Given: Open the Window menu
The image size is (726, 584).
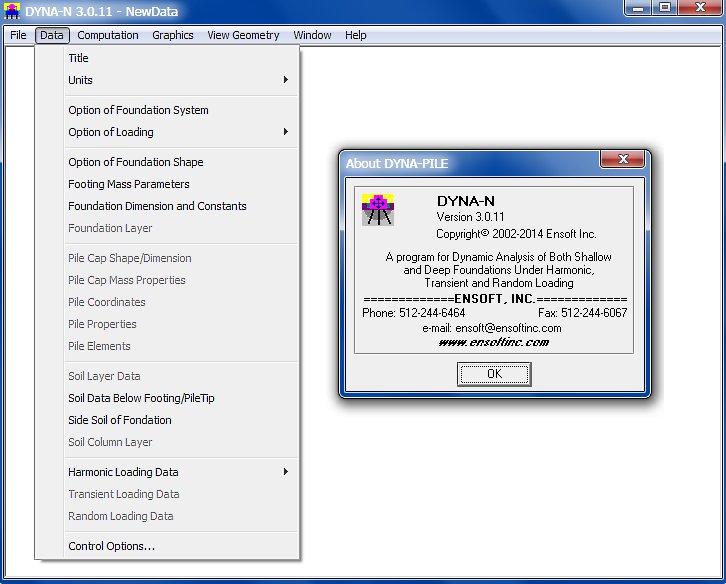Looking at the screenshot, I should [x=312, y=35].
